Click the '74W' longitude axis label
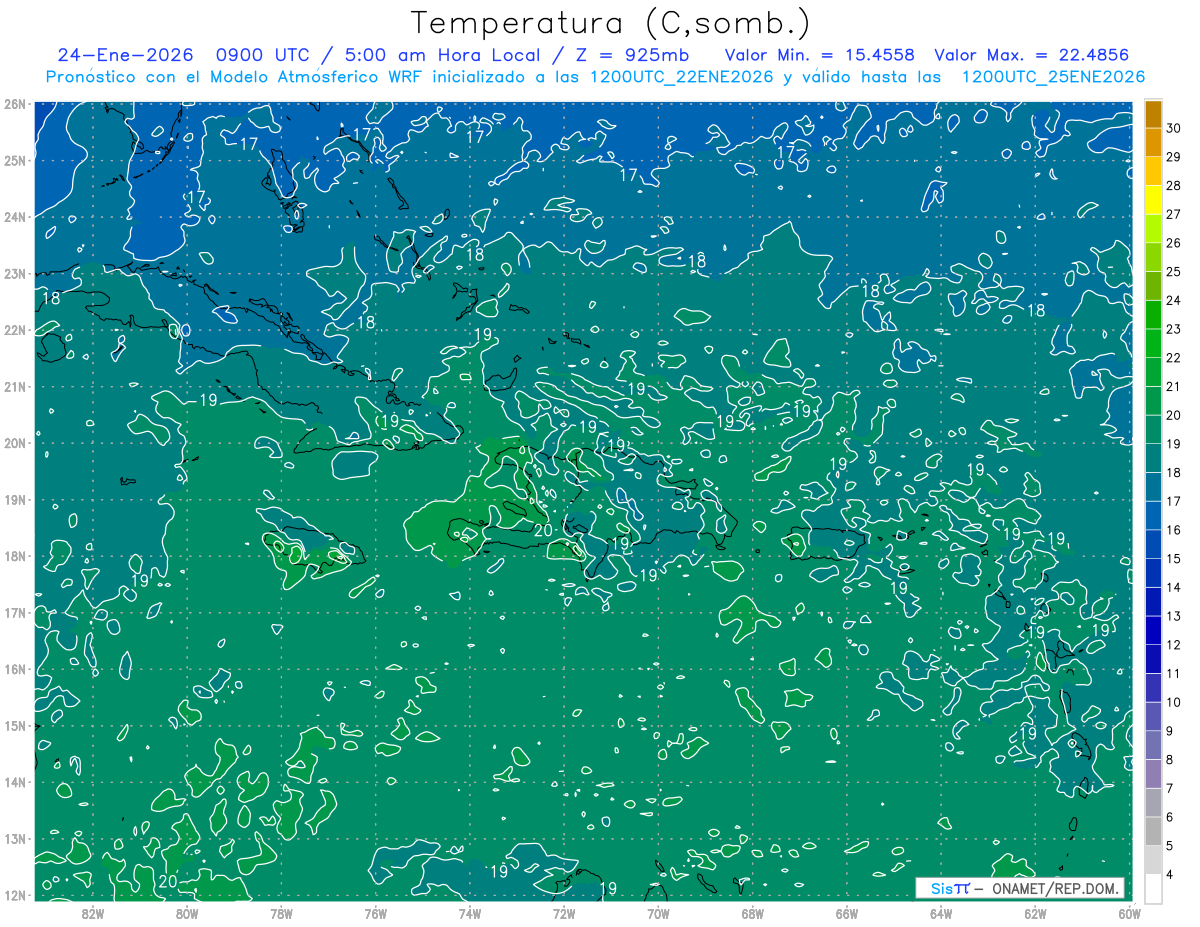 (470, 913)
